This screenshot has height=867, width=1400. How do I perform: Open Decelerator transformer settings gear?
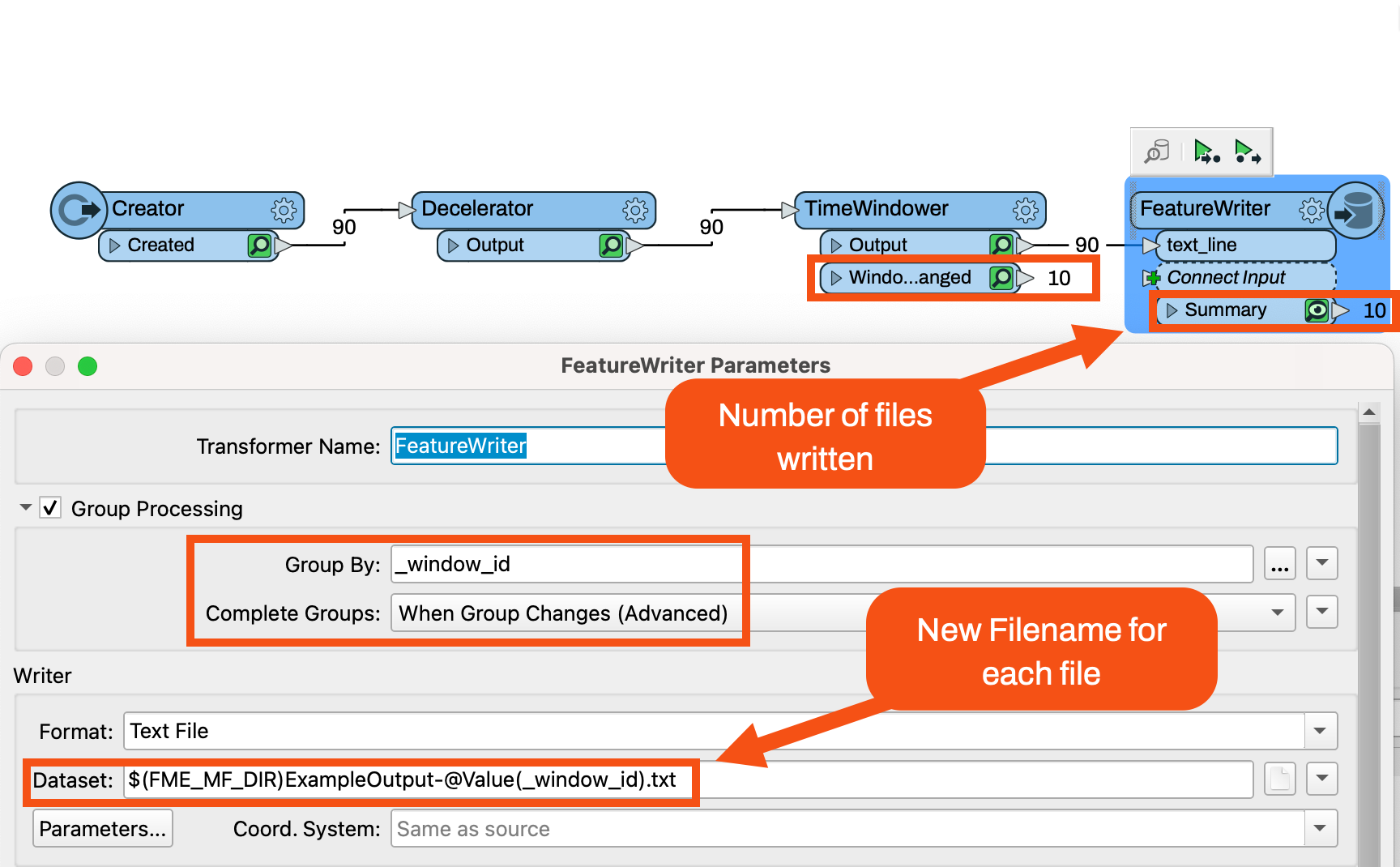point(635,210)
